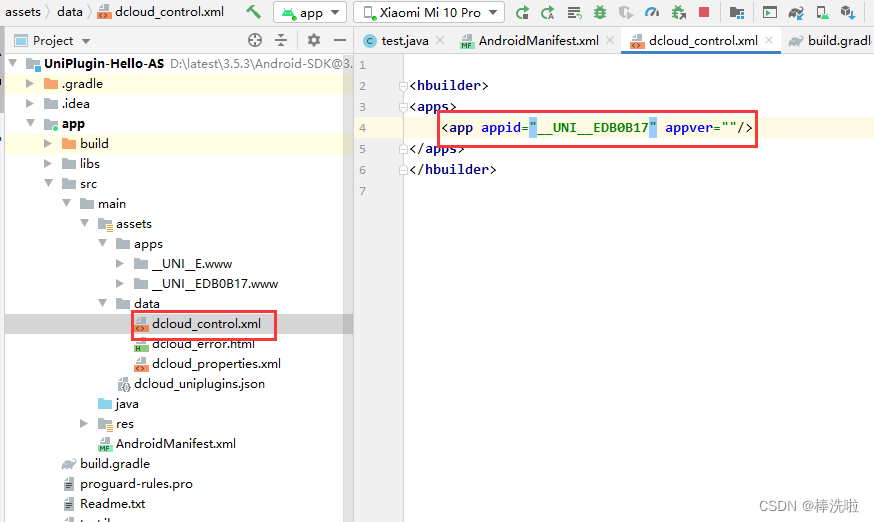Open Project panel gear settings

314,40
